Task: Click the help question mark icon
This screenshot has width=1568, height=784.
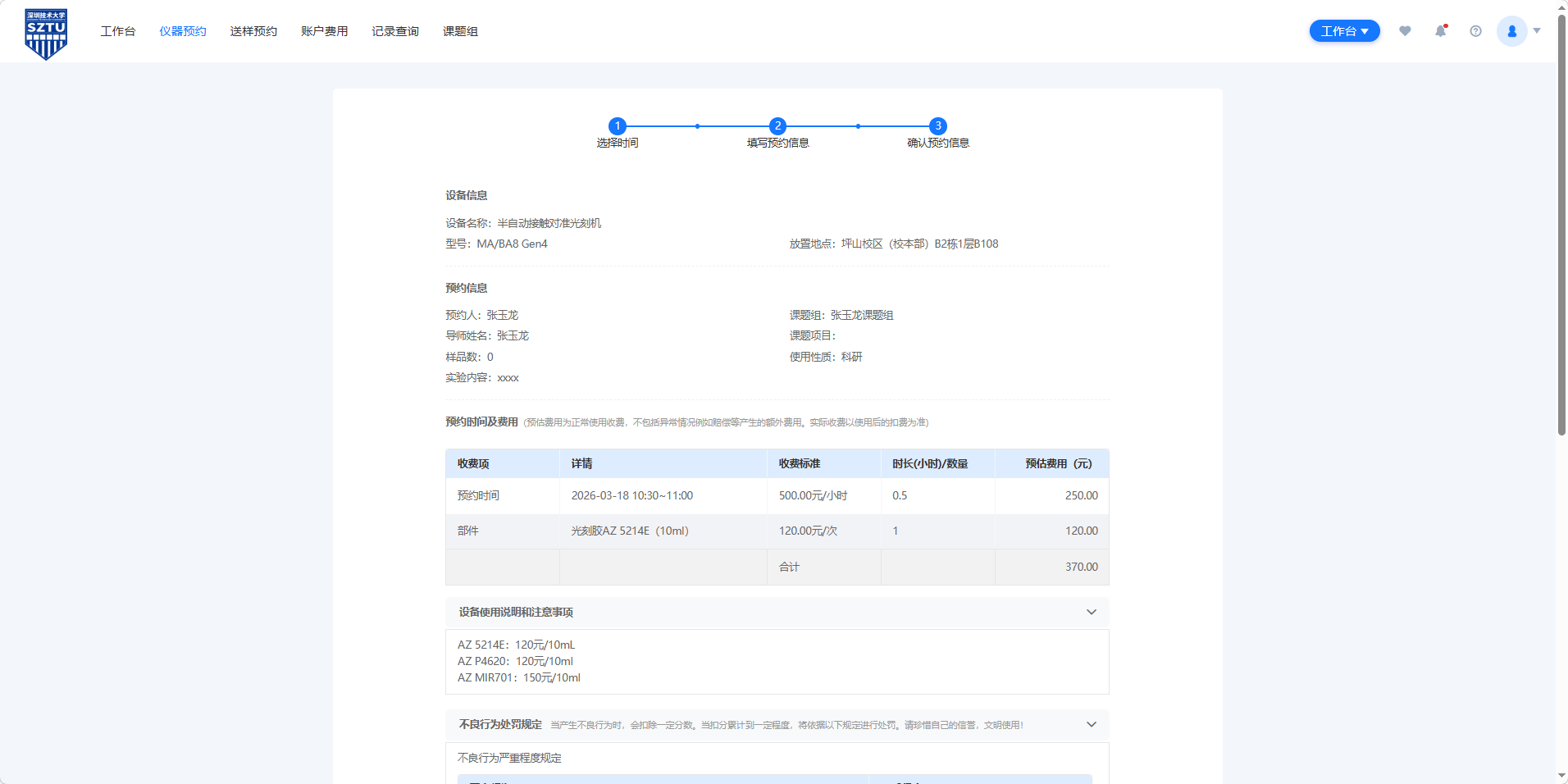Action: tap(1475, 31)
